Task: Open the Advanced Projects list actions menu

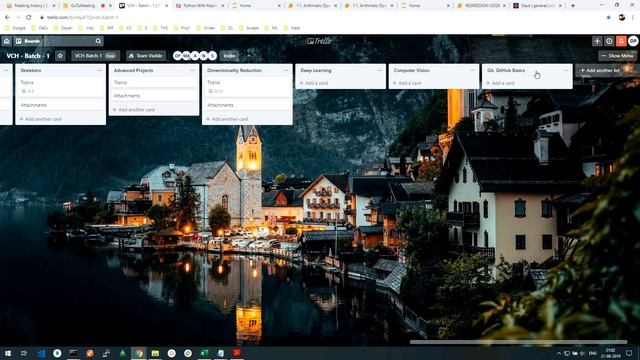Action: [193, 70]
